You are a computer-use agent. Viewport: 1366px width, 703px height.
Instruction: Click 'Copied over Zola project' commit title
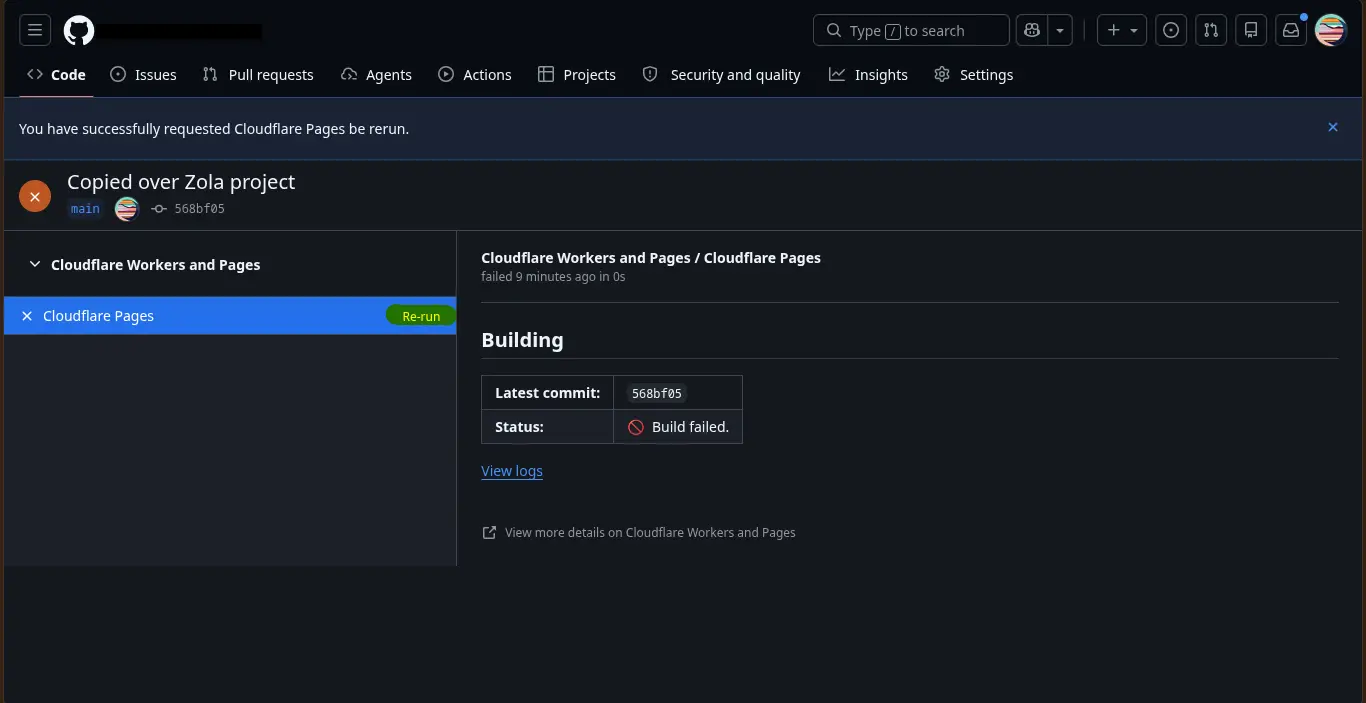point(181,182)
